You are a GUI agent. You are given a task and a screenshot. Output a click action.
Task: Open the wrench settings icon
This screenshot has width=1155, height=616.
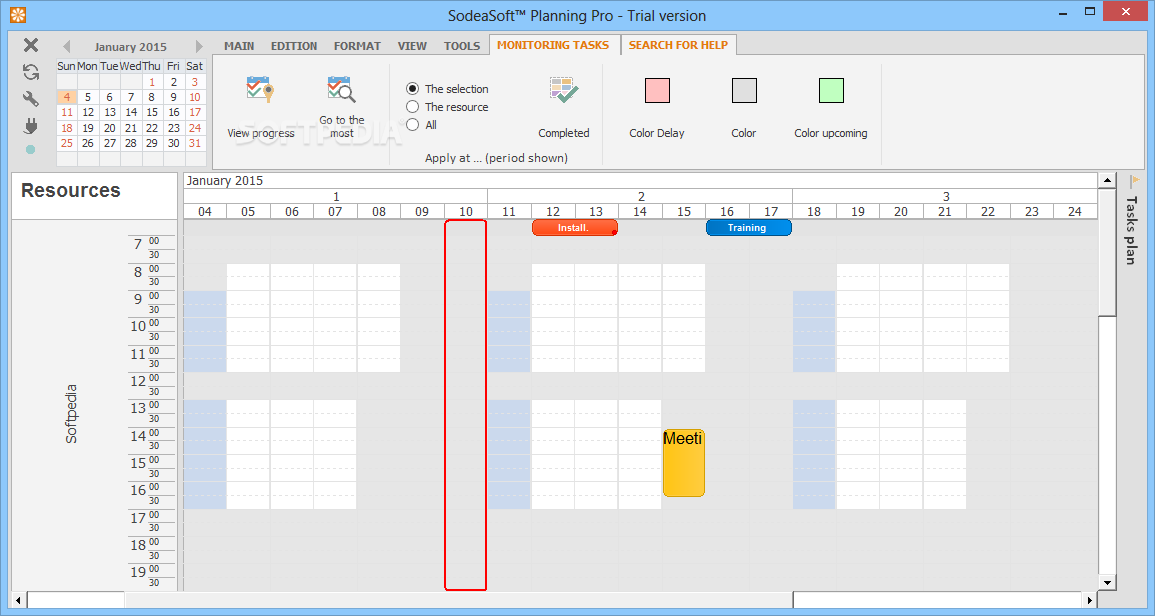click(x=30, y=99)
